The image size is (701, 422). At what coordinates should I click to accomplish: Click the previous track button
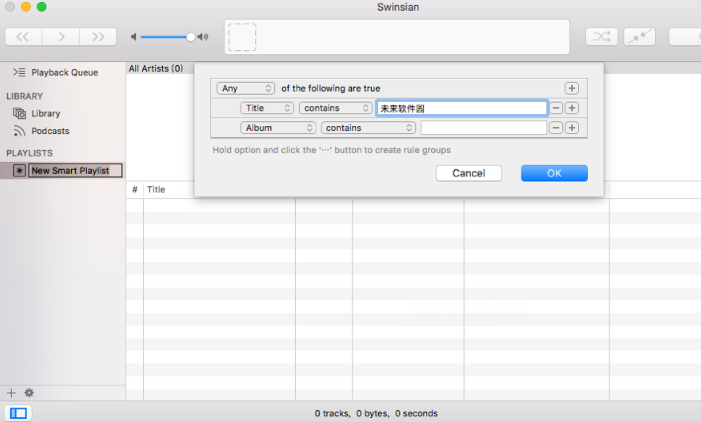coord(23,37)
